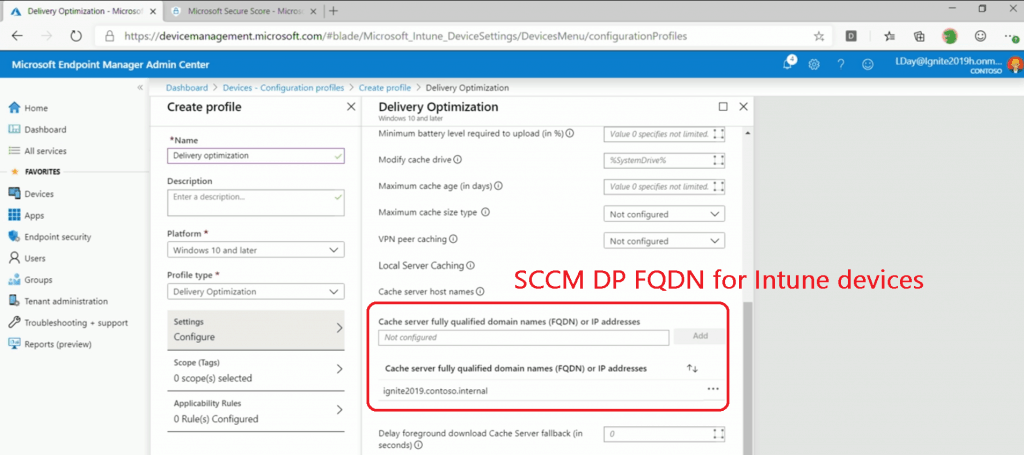Open the help question mark icon
The width and height of the screenshot is (1024, 455).
(840, 65)
